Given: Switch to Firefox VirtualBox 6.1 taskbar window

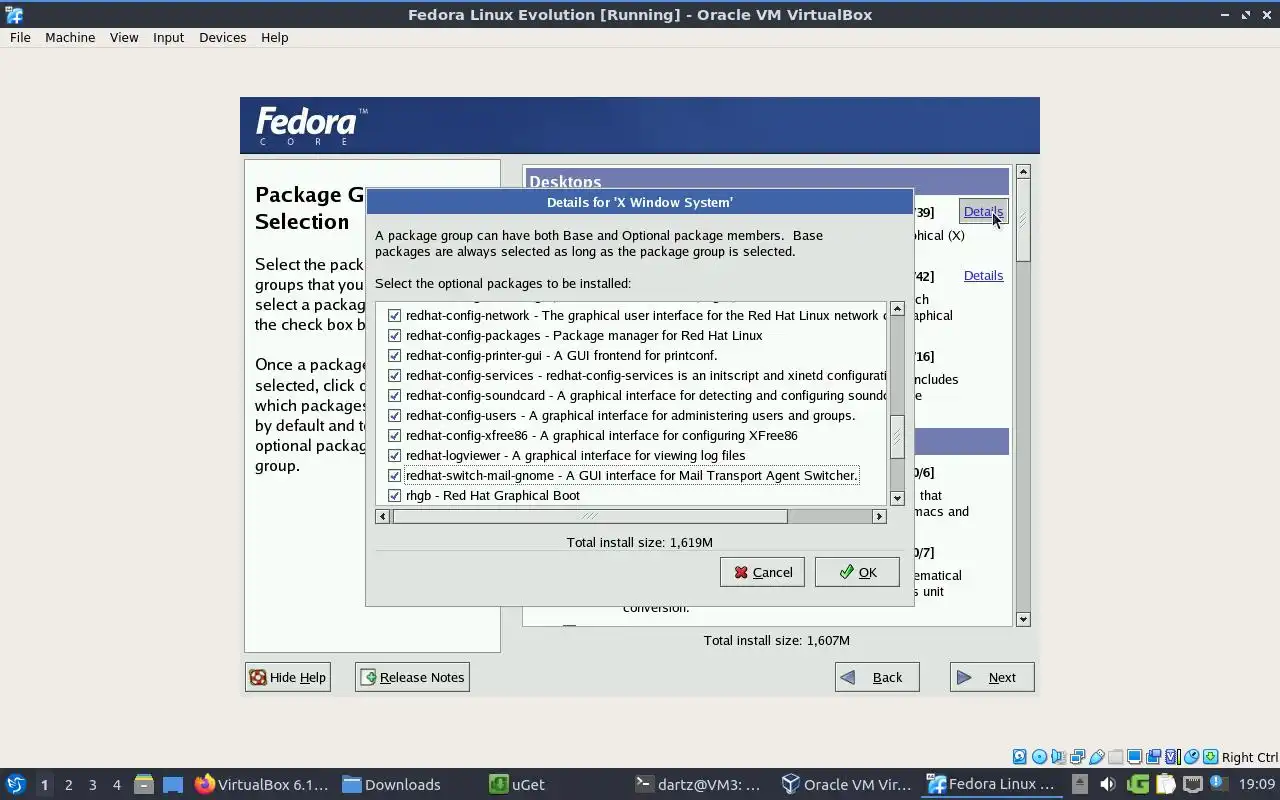Looking at the screenshot, I should point(261,784).
